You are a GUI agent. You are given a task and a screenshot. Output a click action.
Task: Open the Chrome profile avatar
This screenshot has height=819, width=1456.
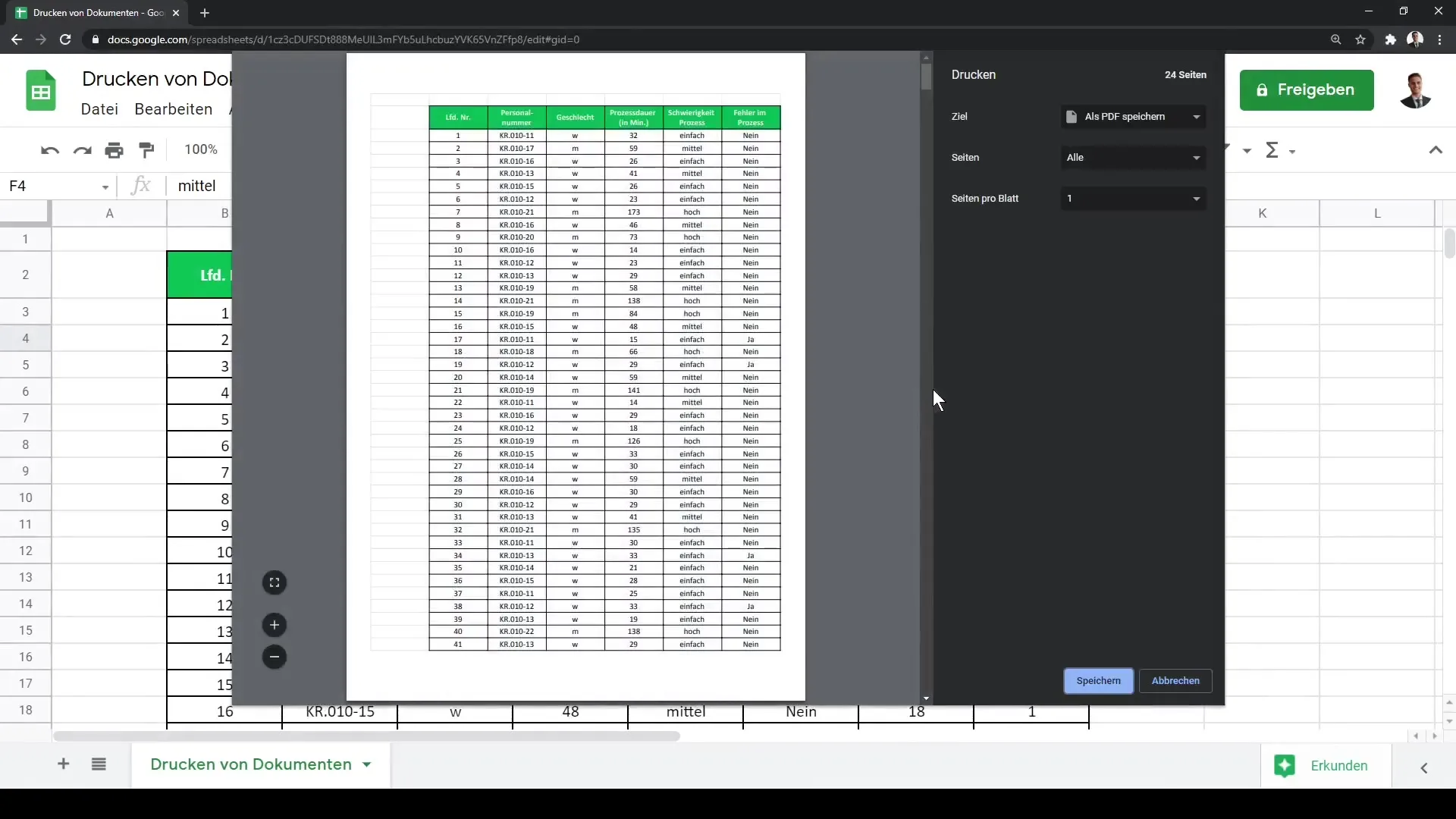(1415, 39)
